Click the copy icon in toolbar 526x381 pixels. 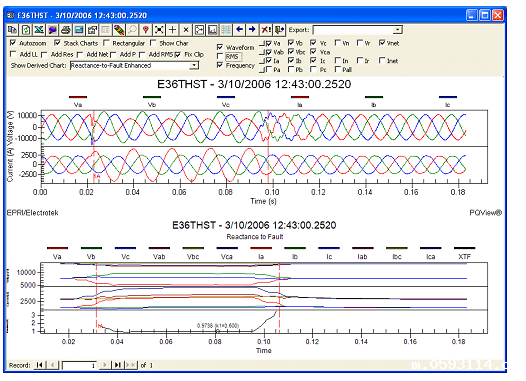[x=12, y=30]
